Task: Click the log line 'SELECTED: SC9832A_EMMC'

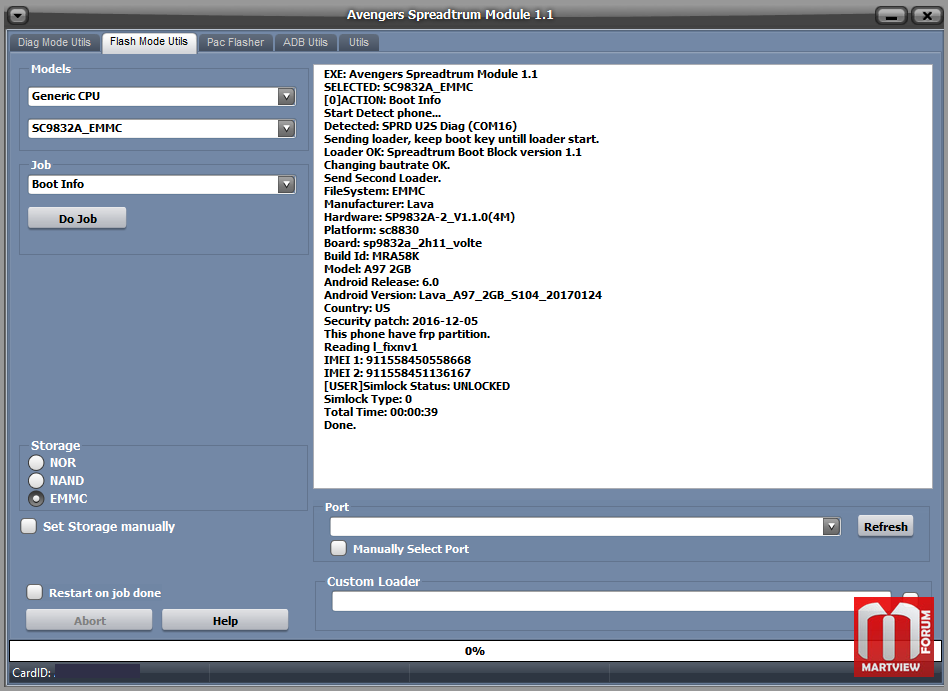Action: coord(398,87)
